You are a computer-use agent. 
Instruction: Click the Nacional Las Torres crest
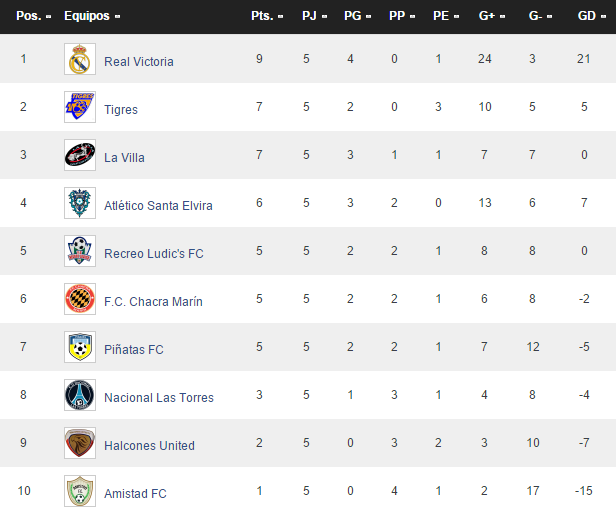[79, 396]
